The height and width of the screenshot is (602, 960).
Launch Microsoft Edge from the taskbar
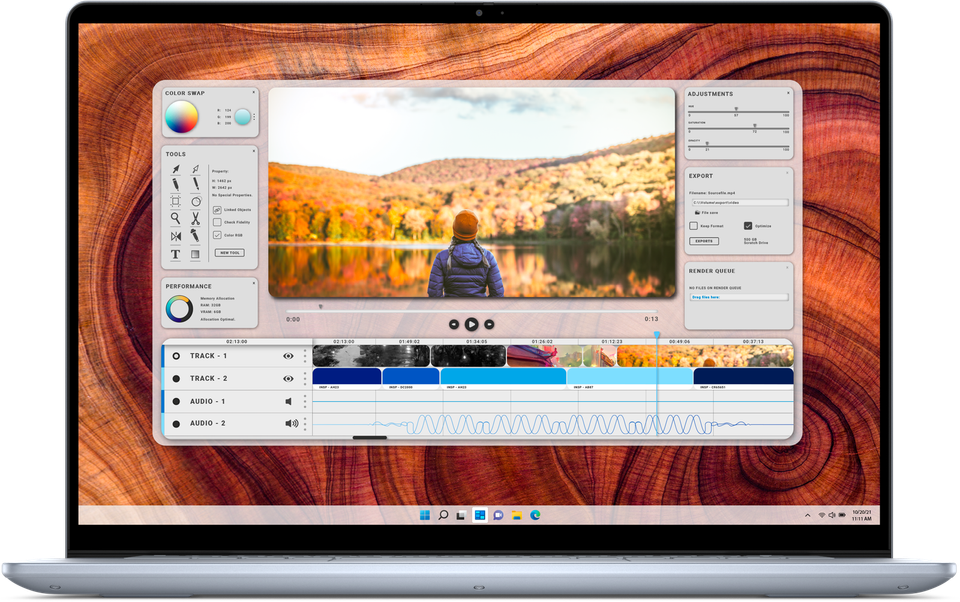tap(535, 516)
